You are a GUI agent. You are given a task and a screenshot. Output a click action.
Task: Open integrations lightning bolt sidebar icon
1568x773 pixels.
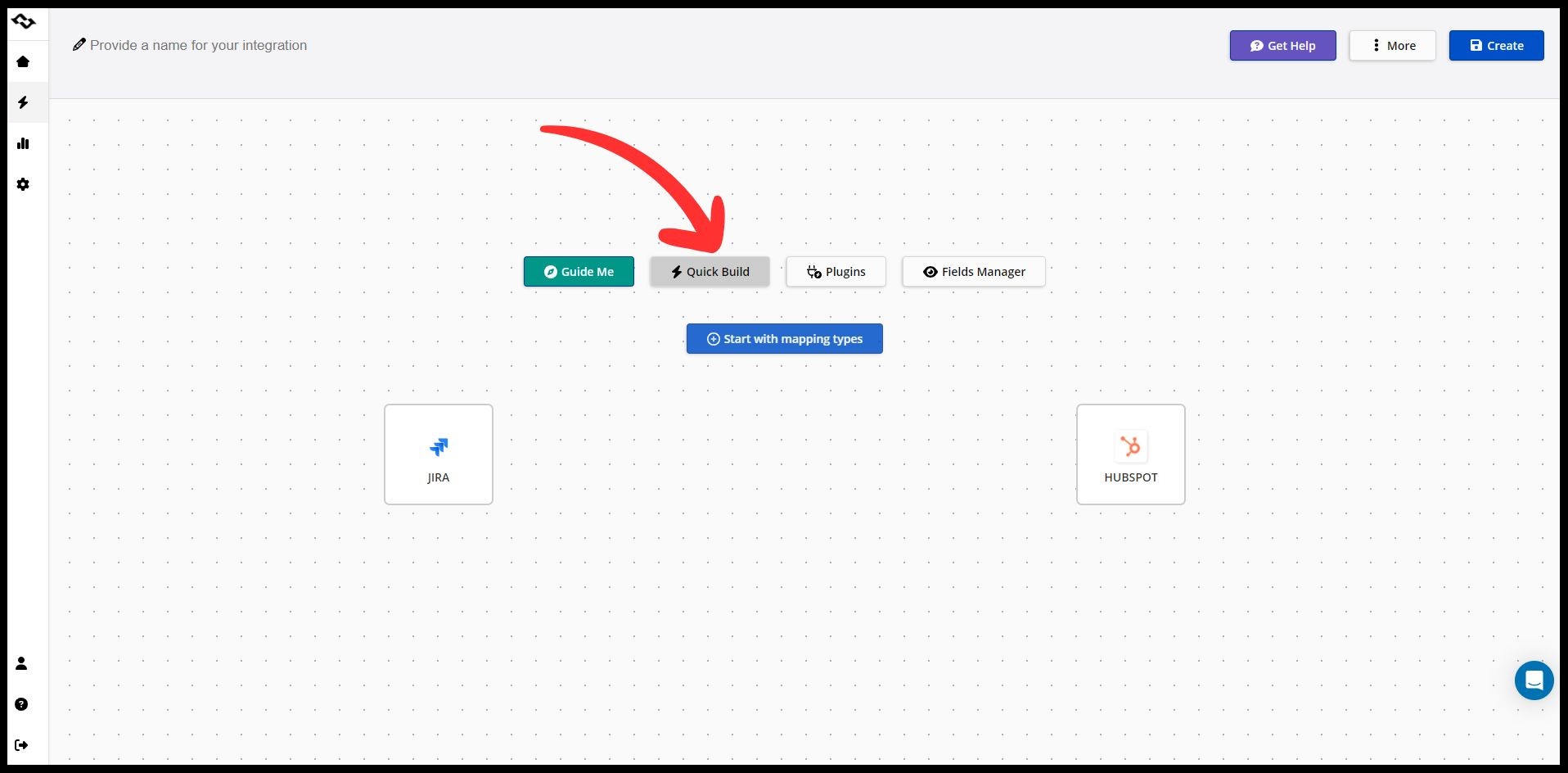click(23, 102)
